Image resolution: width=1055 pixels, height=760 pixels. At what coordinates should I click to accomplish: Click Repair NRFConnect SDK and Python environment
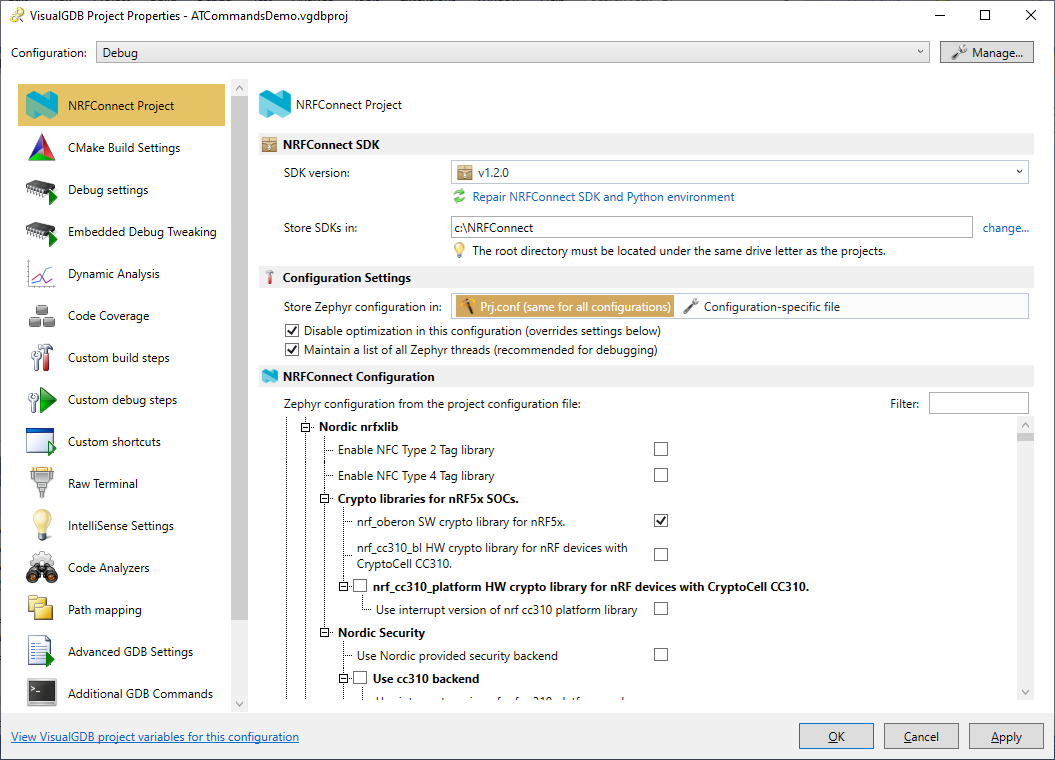pyautogui.click(x=603, y=197)
